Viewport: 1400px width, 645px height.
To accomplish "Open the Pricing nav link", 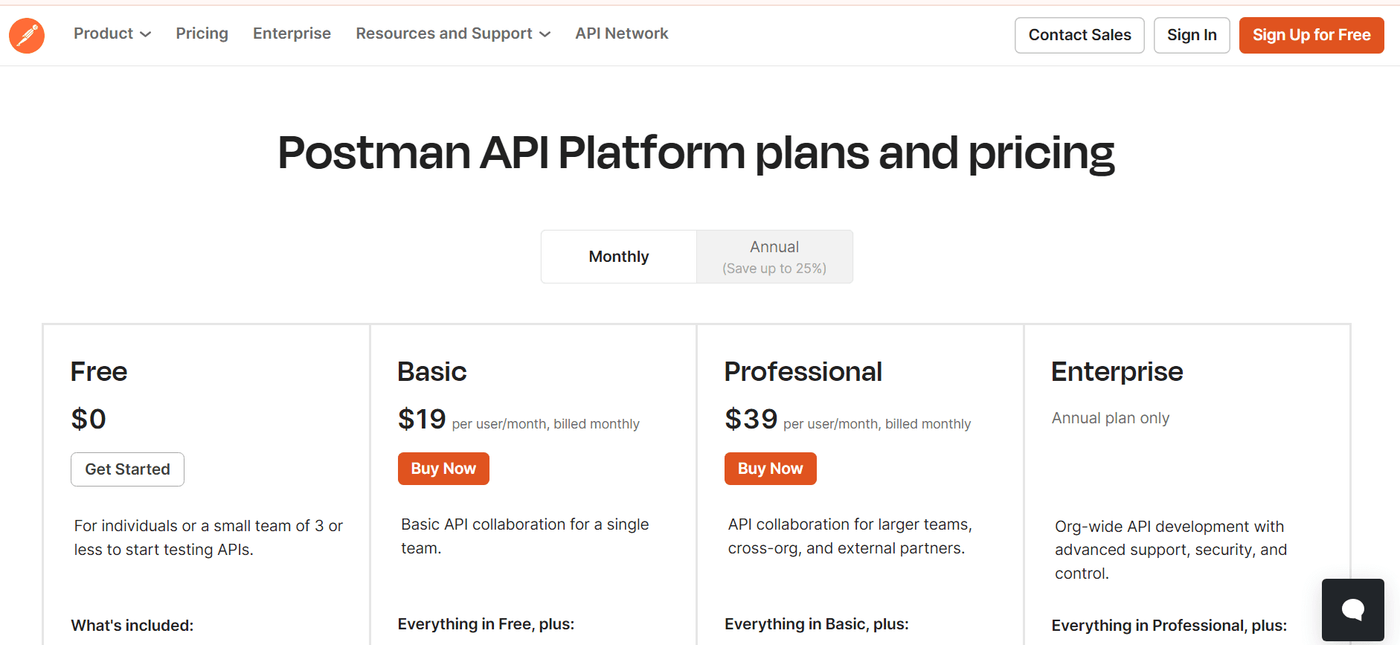I will 202,33.
